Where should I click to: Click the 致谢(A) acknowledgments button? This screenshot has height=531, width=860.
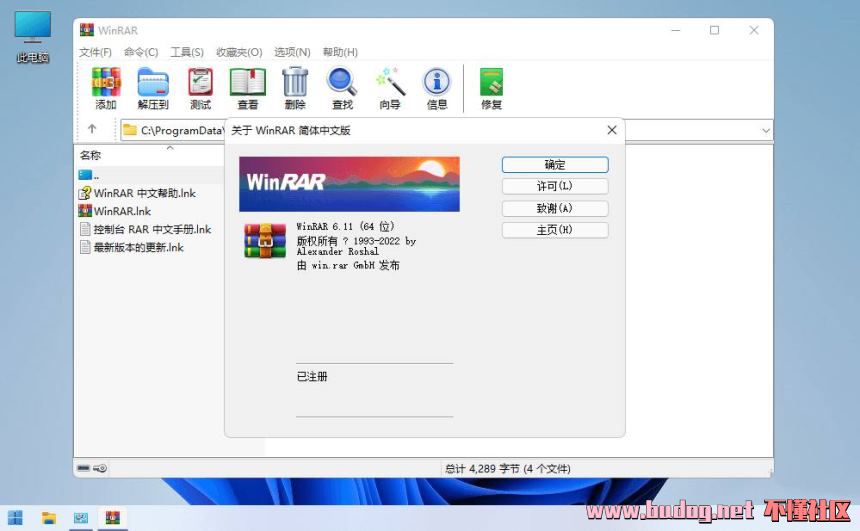coord(554,208)
